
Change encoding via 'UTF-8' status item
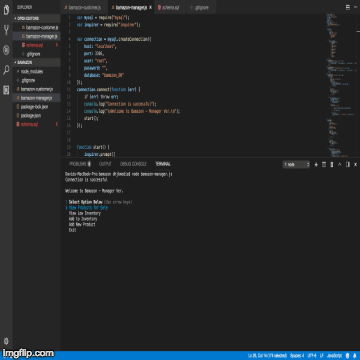tap(312, 356)
